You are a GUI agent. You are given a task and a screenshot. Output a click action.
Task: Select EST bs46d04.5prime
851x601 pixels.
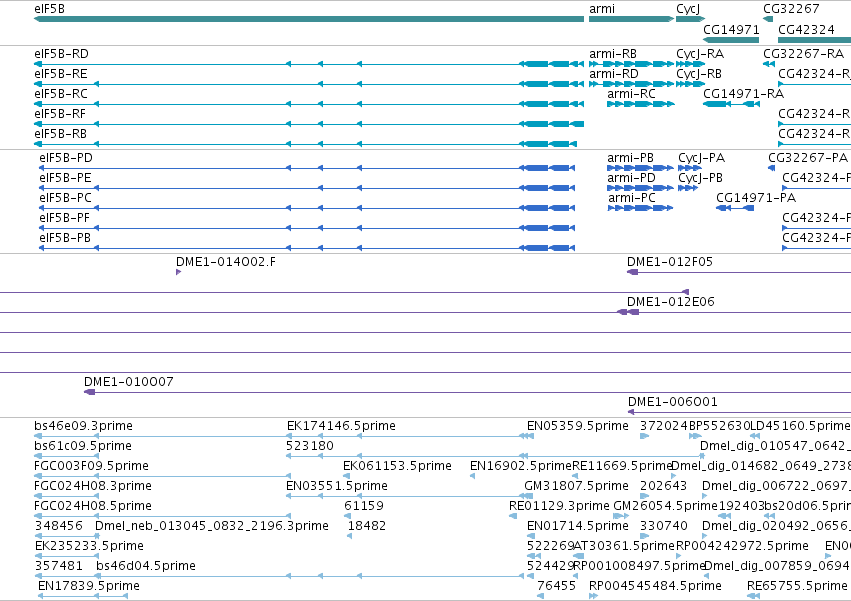pyautogui.click(x=146, y=566)
